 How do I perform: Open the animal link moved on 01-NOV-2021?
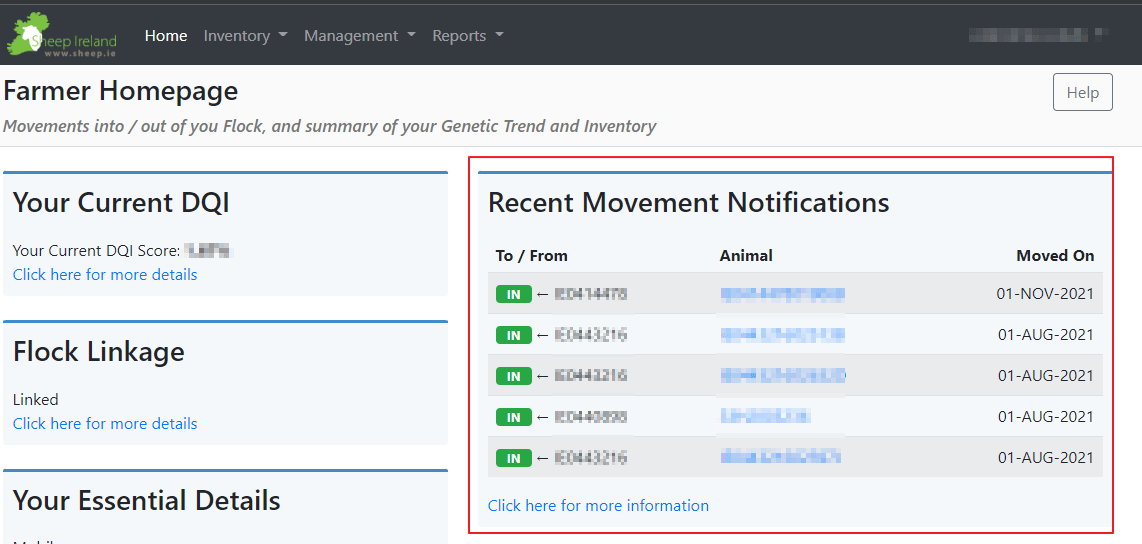click(x=782, y=294)
